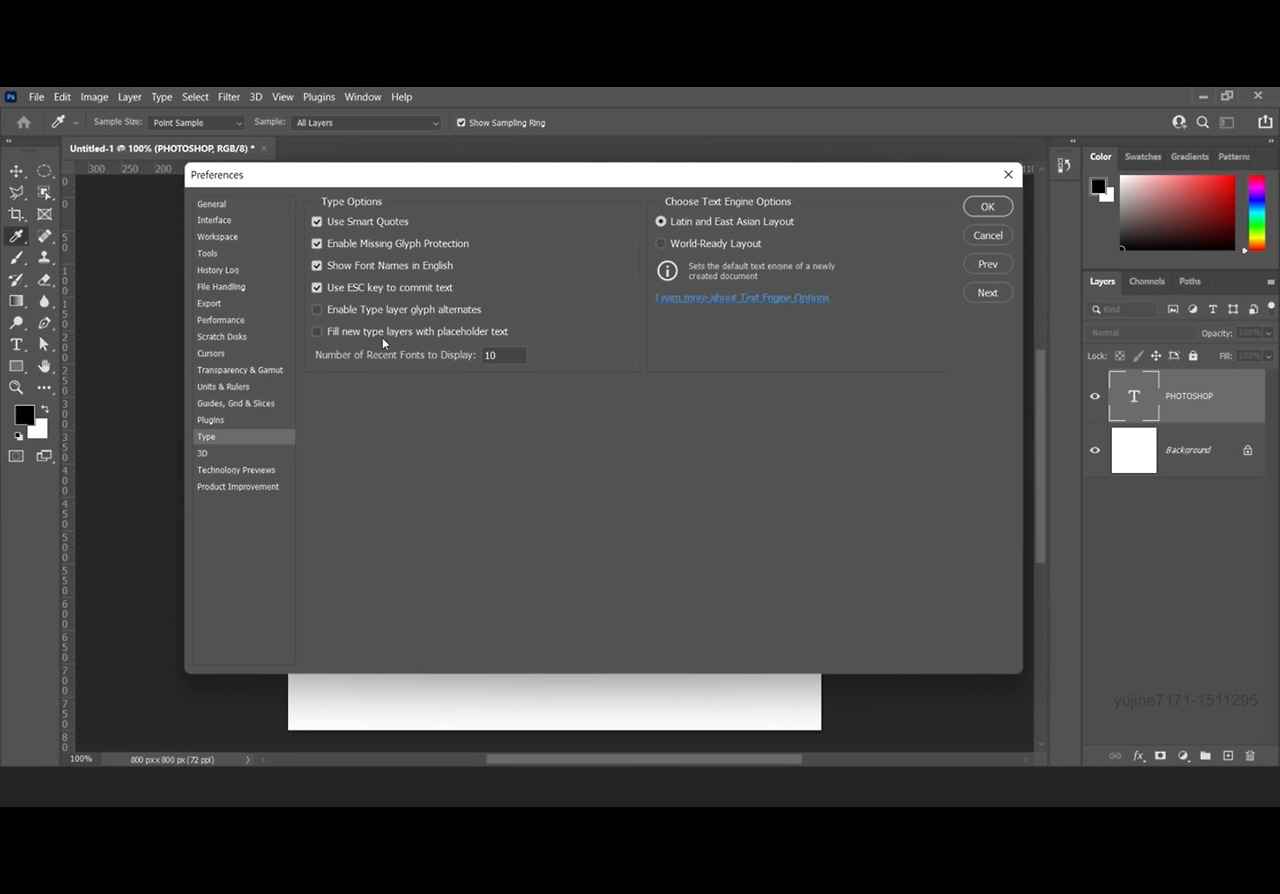The height and width of the screenshot is (894, 1280).
Task: Expand the layer Fill dropdown arrow
Action: (1269, 356)
